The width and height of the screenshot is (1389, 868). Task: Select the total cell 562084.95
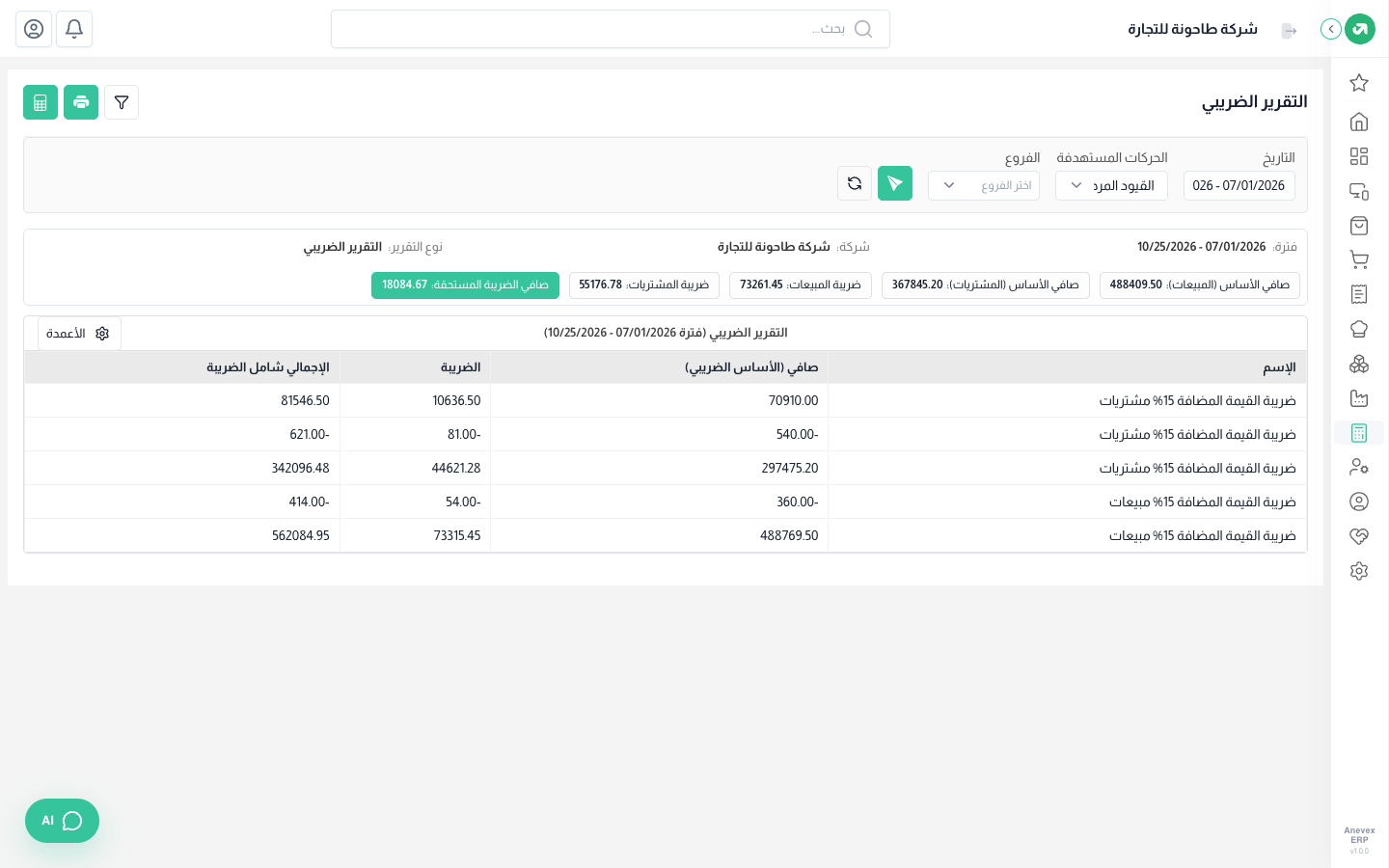(182, 535)
